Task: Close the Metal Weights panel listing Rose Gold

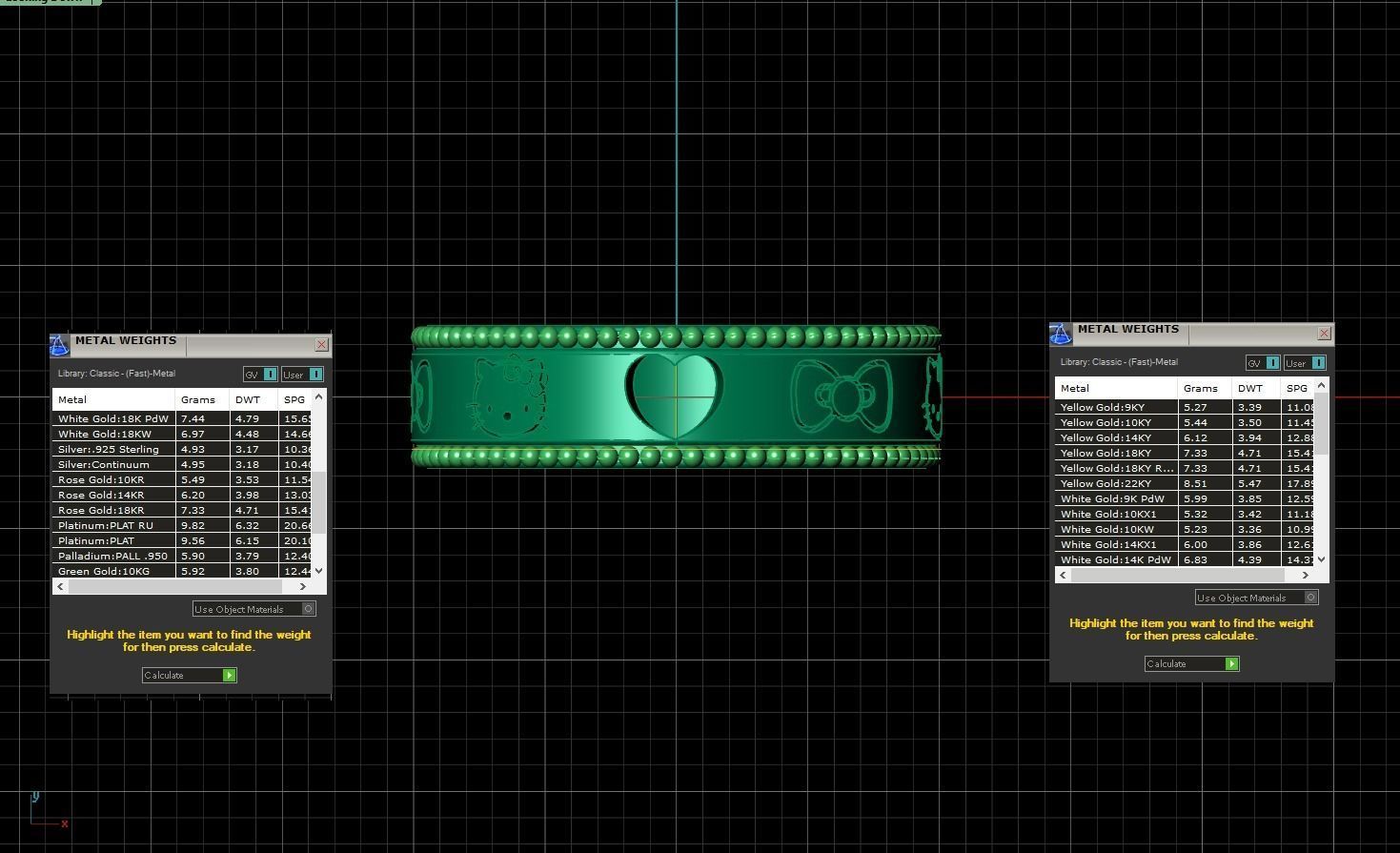Action: 321,345
